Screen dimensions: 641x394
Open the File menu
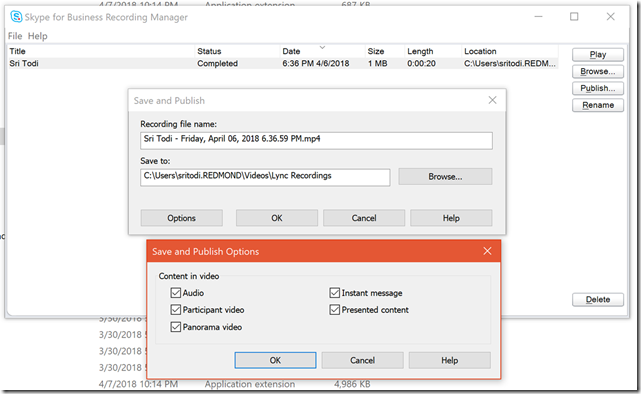(x=15, y=36)
